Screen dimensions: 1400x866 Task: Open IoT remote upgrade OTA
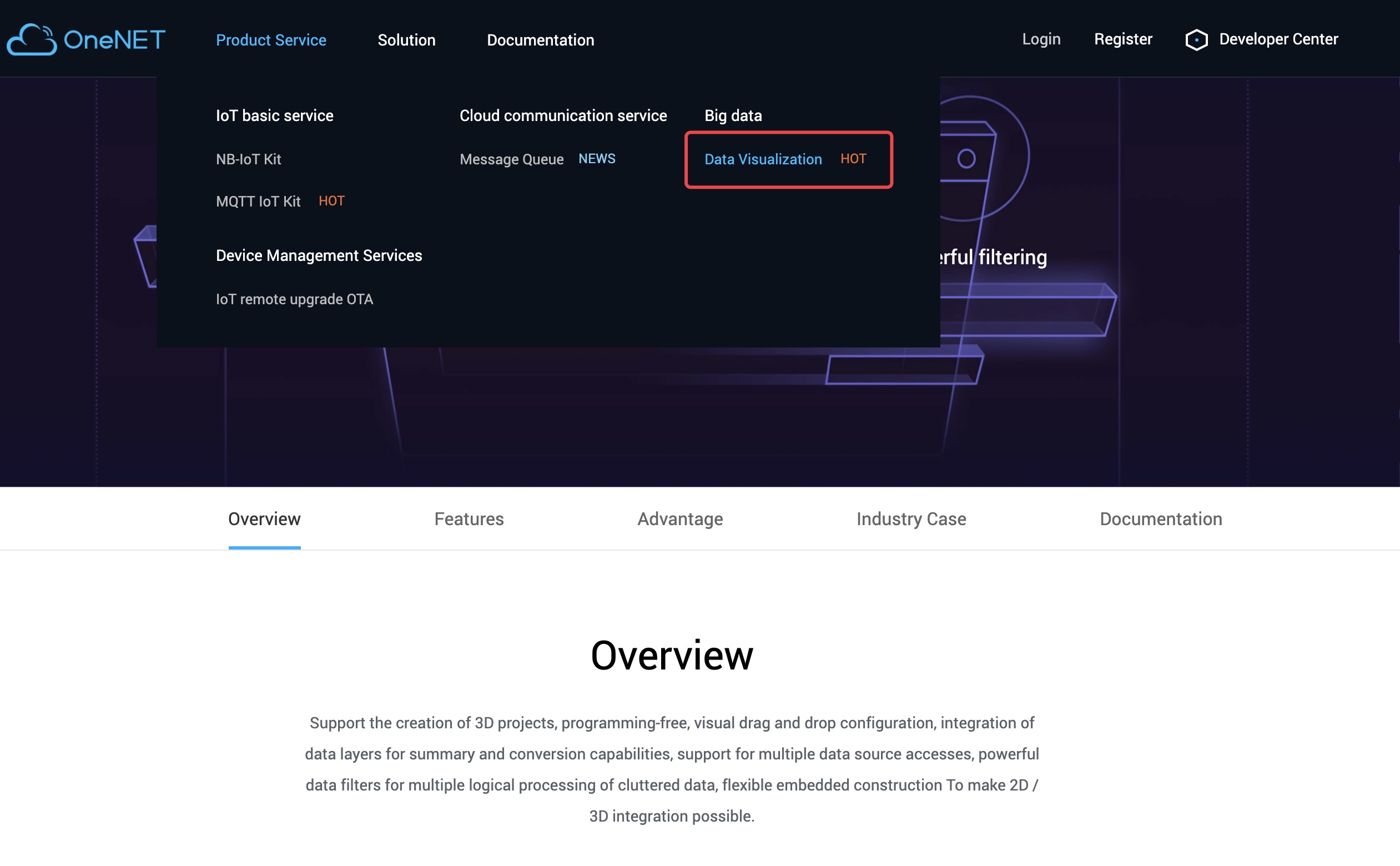tap(294, 299)
